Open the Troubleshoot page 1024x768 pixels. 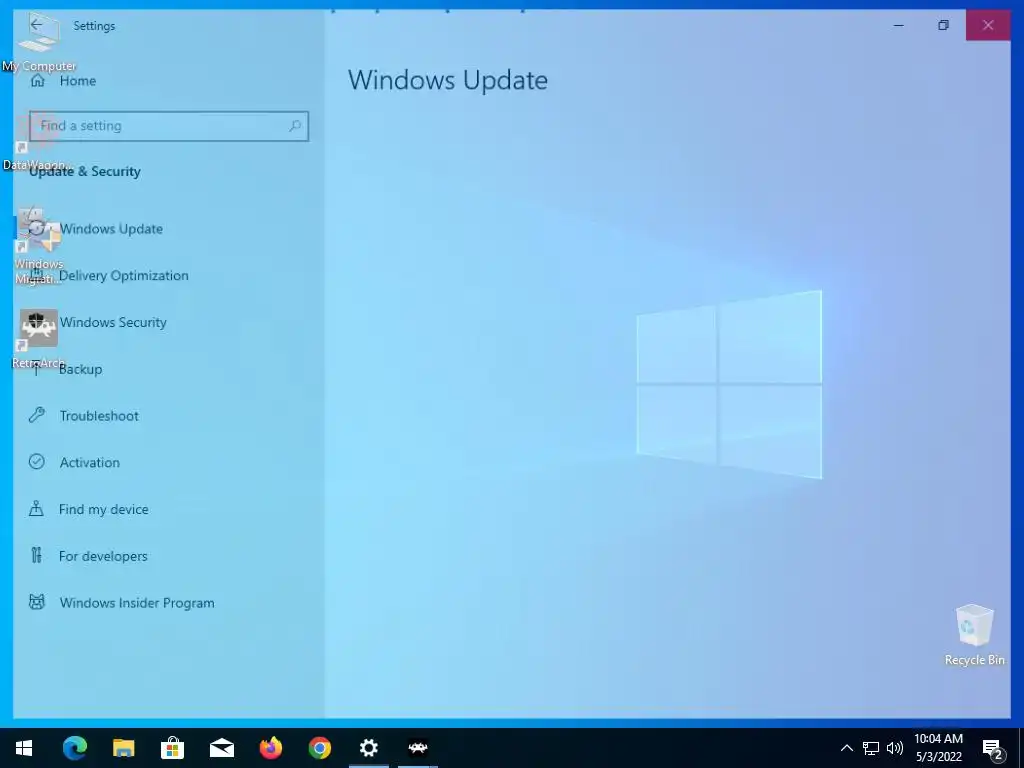pos(99,416)
